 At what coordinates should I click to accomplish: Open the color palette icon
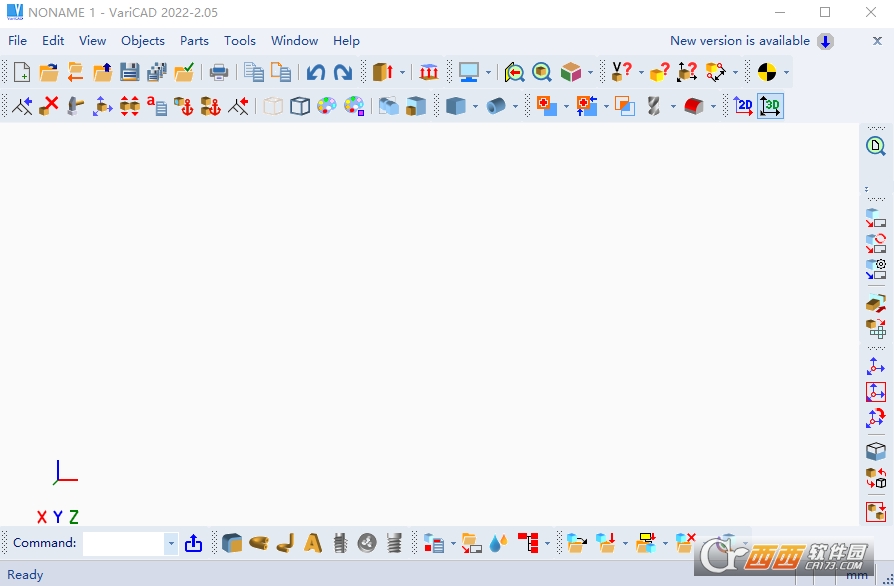(x=327, y=106)
